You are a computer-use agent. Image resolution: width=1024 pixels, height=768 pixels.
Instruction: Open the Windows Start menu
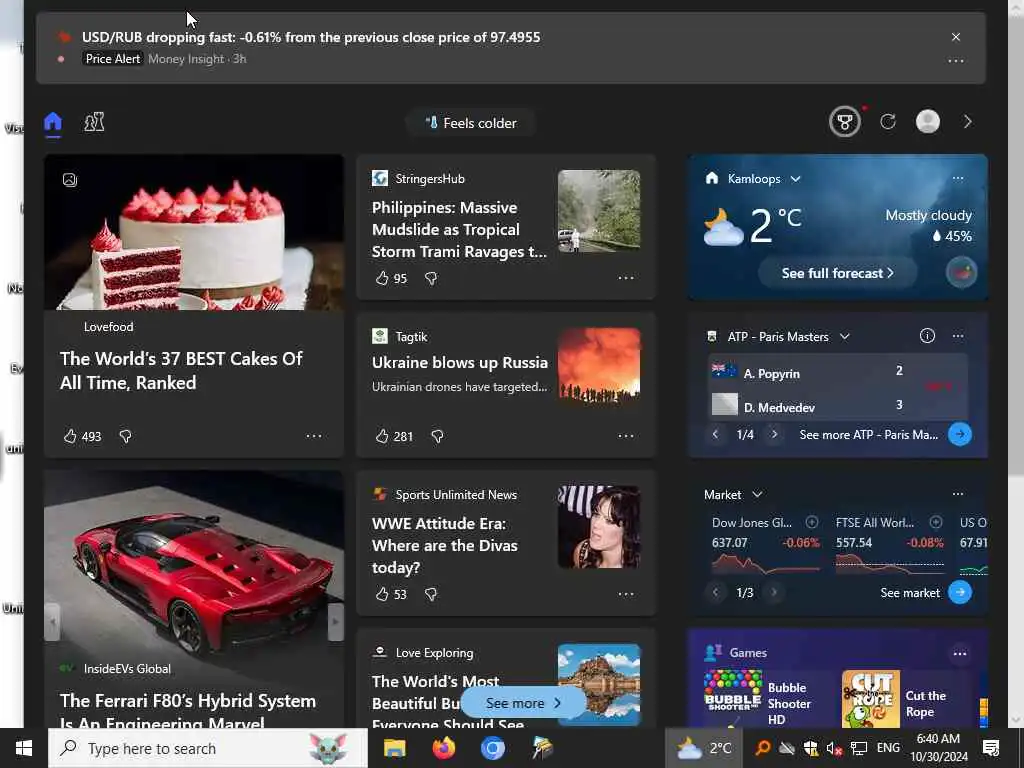coord(24,748)
